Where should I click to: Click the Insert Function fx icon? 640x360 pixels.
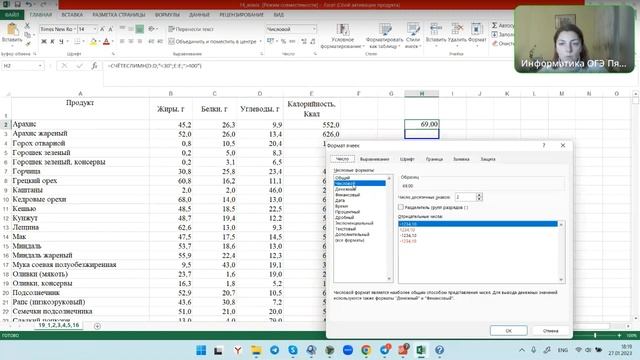pos(94,66)
